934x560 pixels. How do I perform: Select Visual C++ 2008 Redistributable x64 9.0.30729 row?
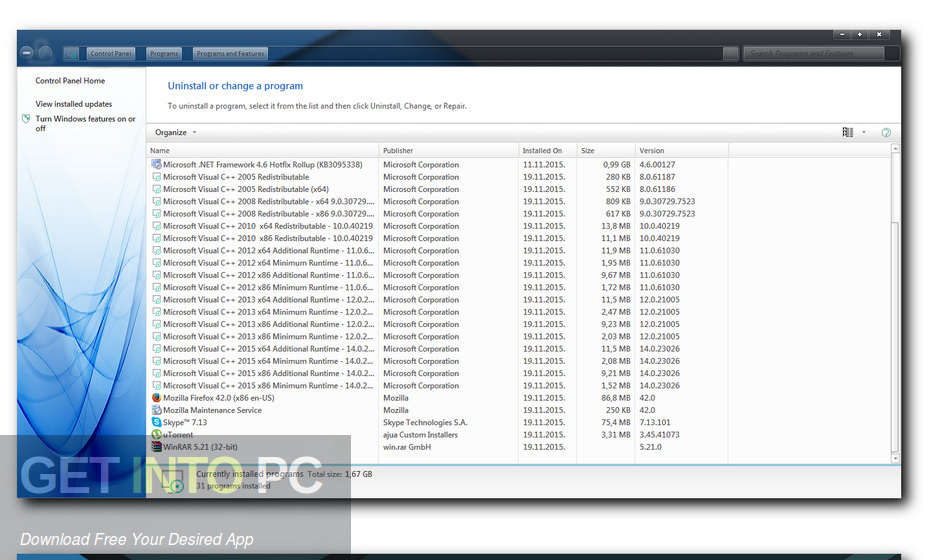[x=437, y=201]
